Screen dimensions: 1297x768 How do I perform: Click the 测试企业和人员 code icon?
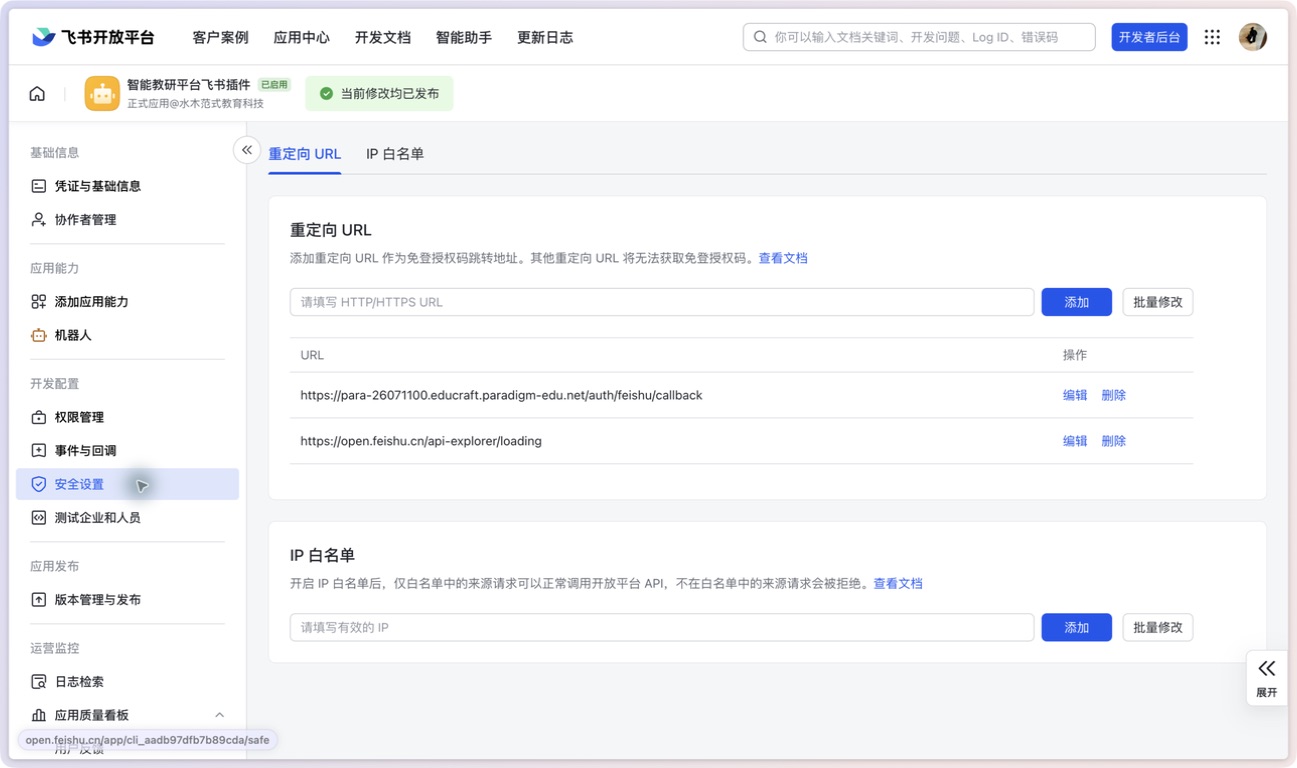pos(38,518)
